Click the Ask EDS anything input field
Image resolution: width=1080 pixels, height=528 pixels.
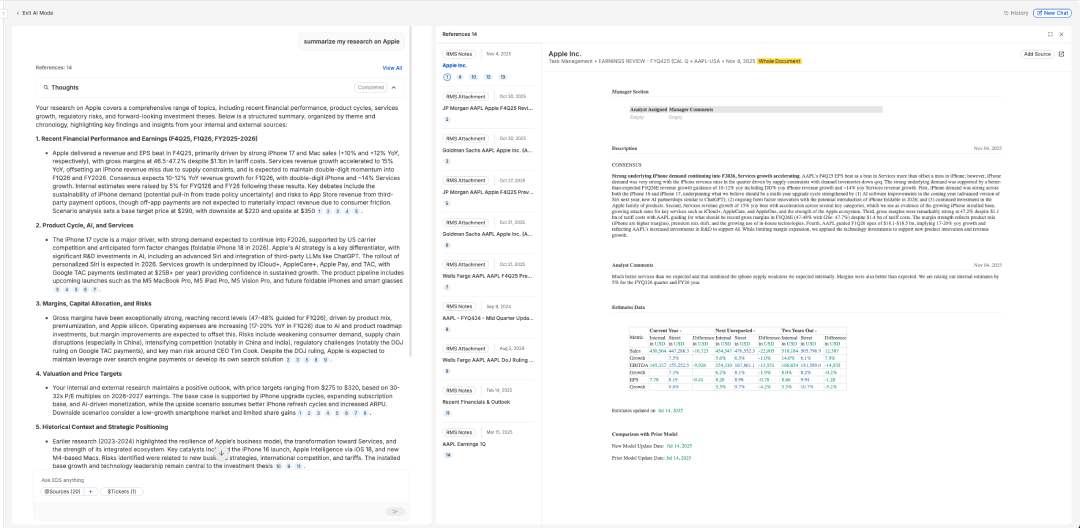click(x=220, y=480)
